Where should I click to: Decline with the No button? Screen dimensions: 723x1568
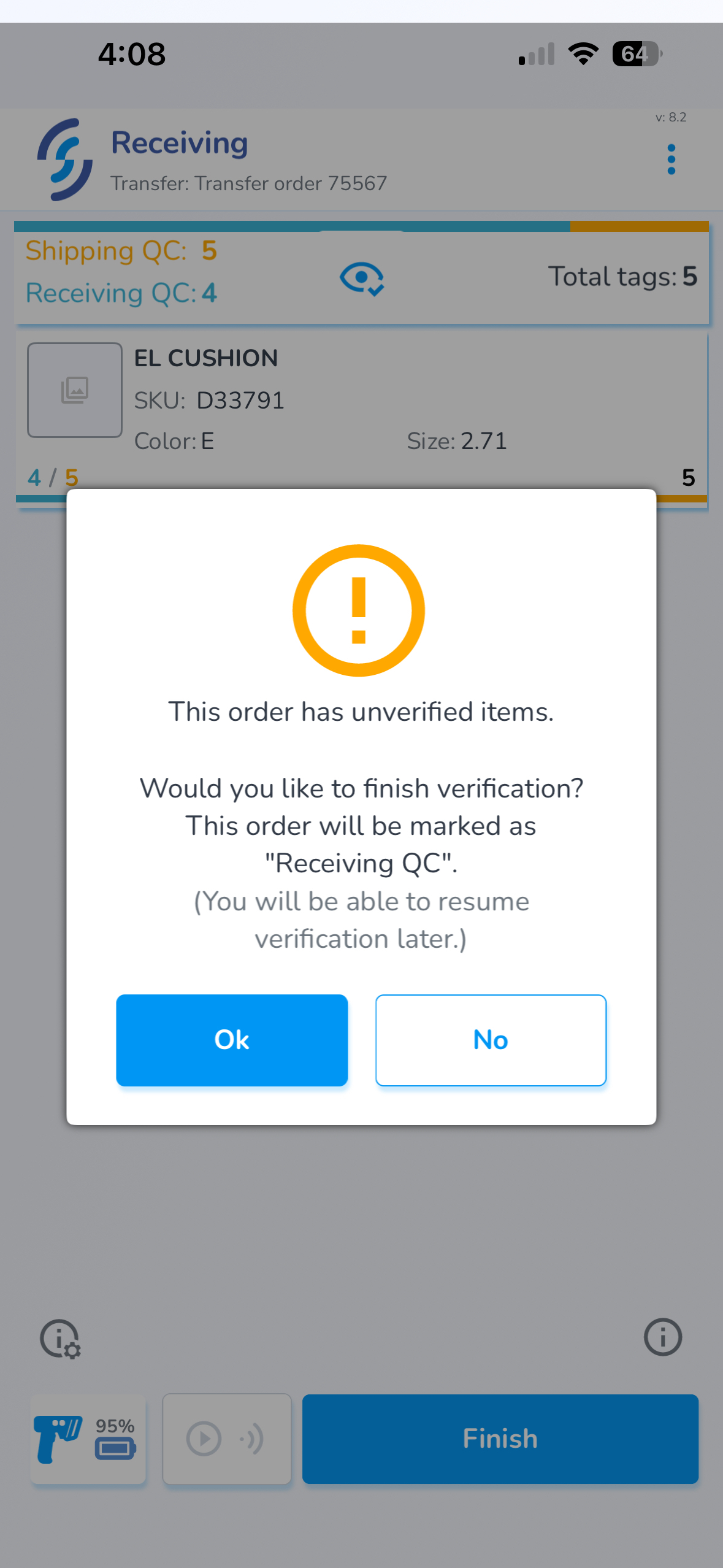tap(491, 1040)
